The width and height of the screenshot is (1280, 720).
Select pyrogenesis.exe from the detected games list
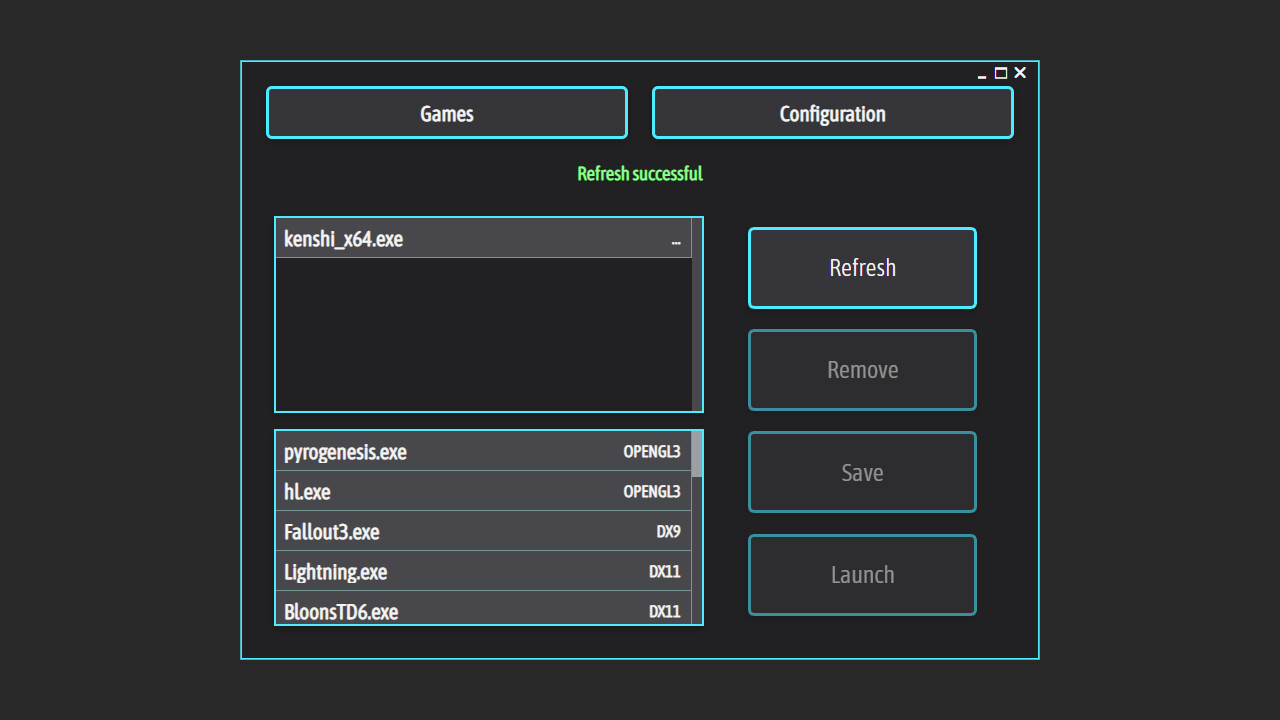[x=346, y=452]
